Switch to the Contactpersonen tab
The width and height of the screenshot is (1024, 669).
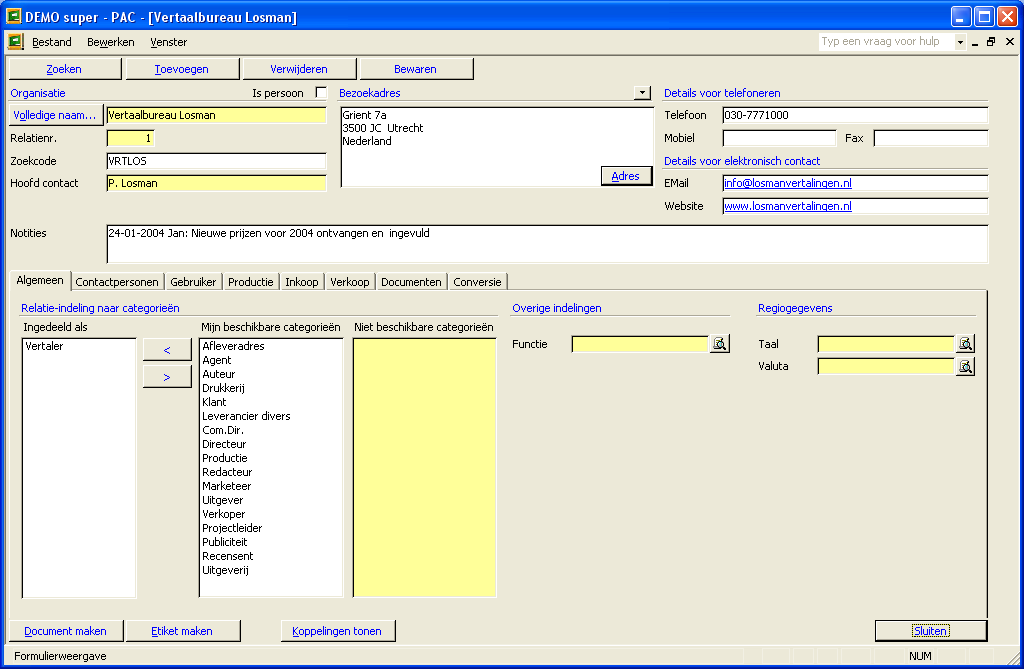click(117, 282)
